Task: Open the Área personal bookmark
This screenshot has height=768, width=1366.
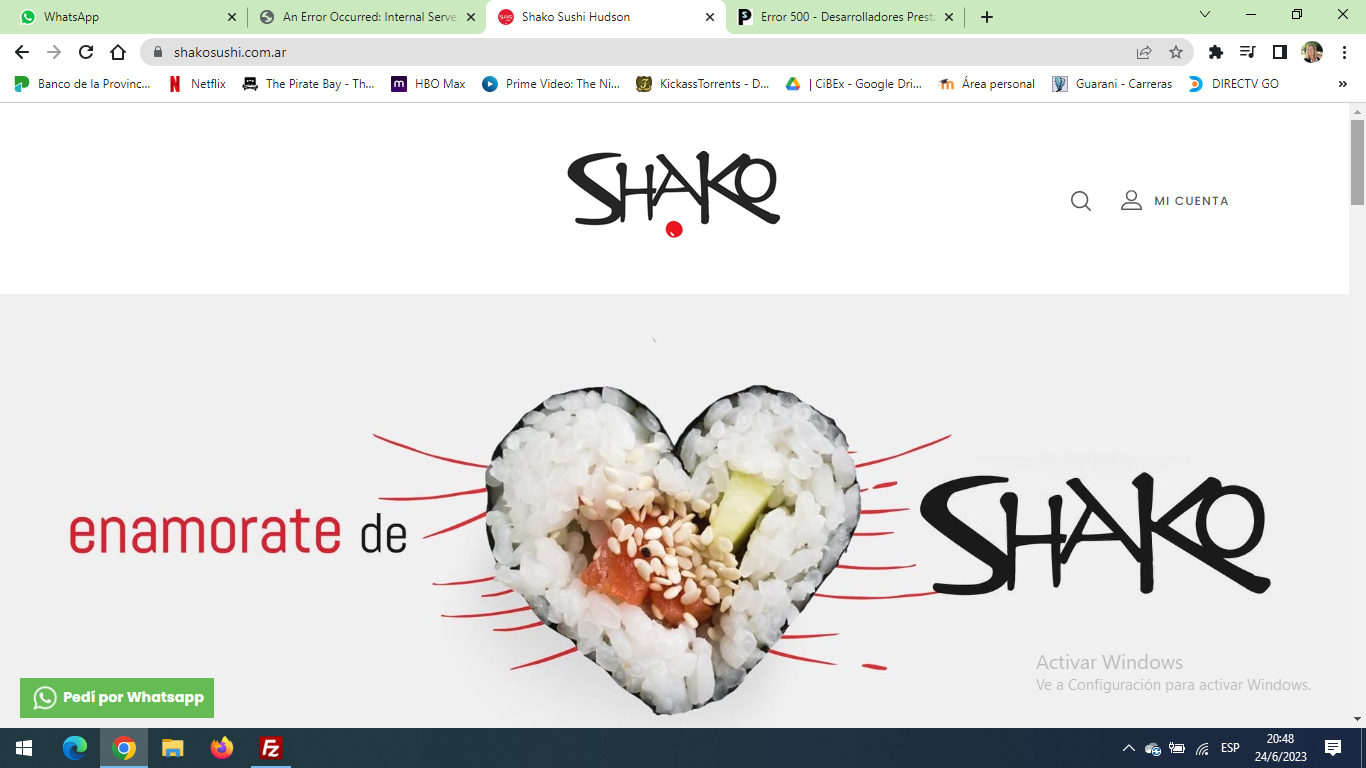Action: [987, 84]
